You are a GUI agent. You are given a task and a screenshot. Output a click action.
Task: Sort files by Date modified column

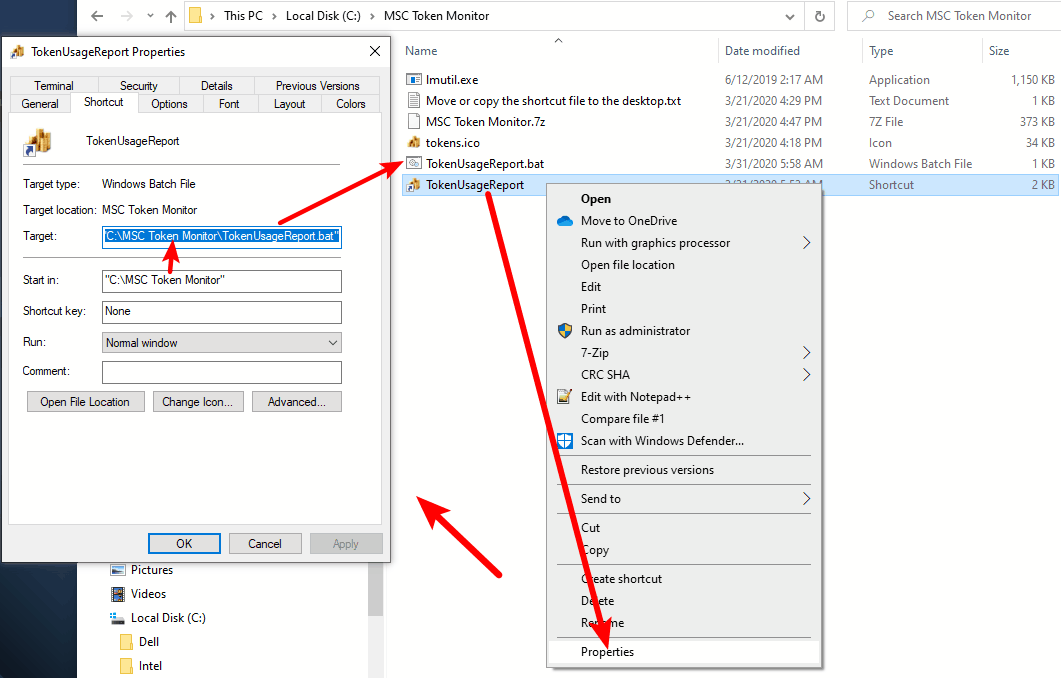[762, 51]
